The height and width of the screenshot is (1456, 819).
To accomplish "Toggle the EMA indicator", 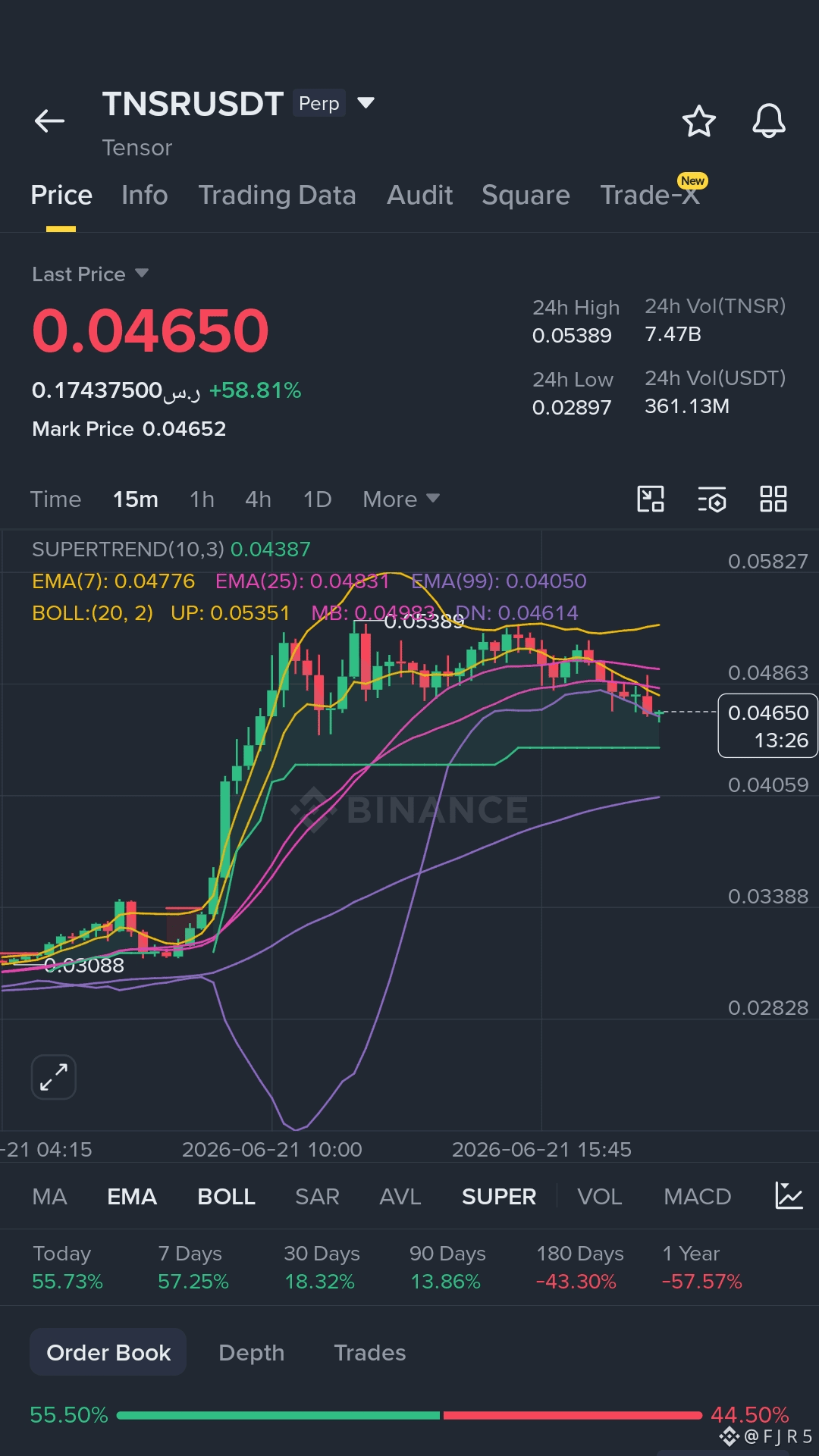I will point(132,1196).
